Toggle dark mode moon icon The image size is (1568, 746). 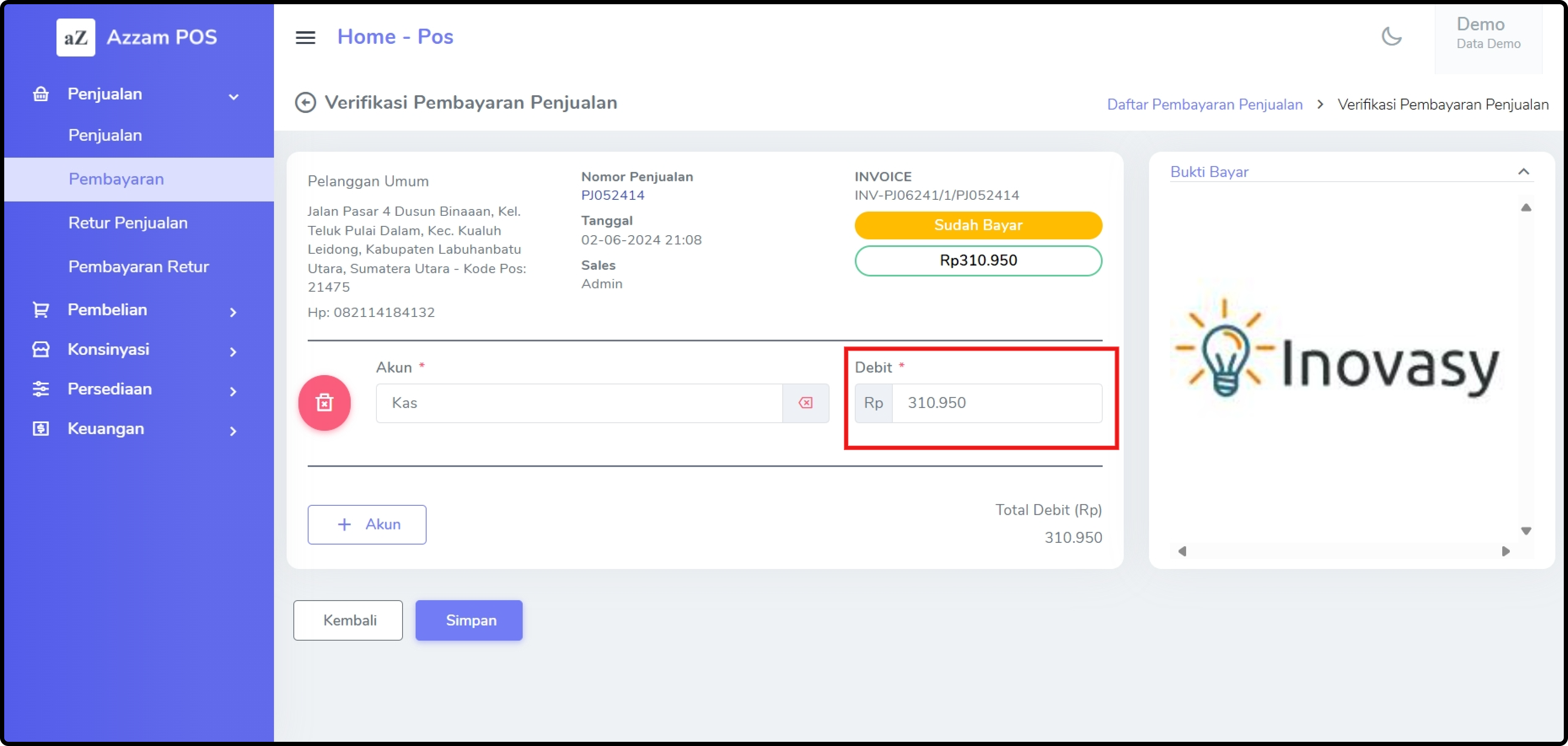tap(1391, 37)
